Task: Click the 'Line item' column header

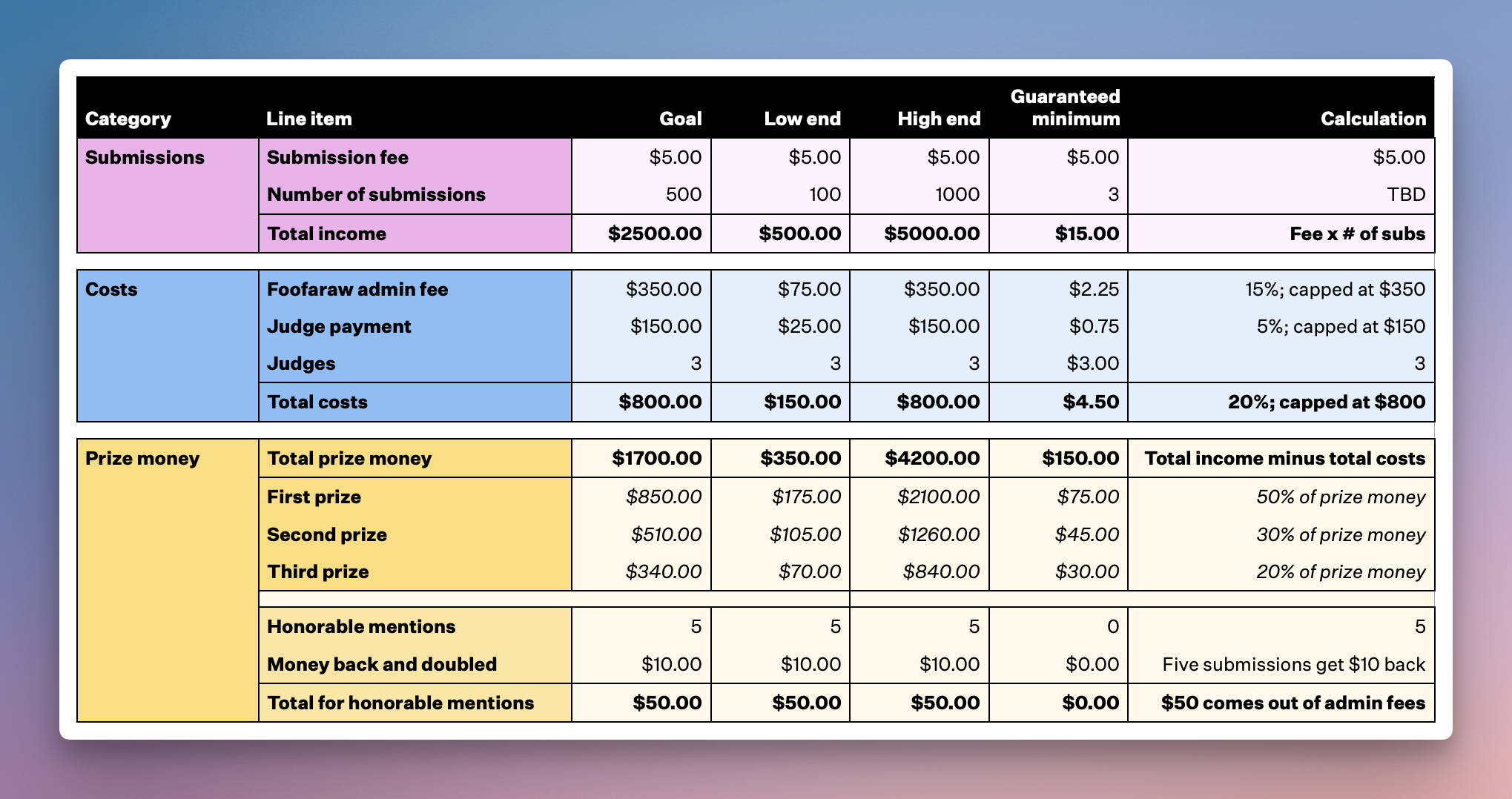Action: pyautogui.click(x=309, y=119)
